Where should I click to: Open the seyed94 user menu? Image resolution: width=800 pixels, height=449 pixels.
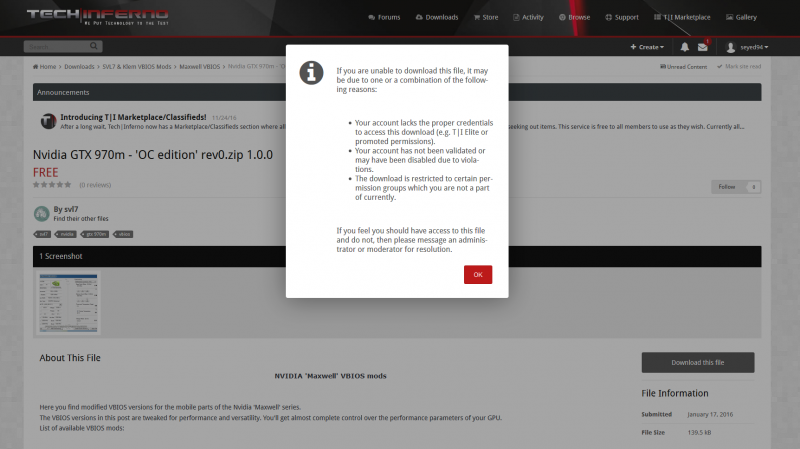coord(754,47)
